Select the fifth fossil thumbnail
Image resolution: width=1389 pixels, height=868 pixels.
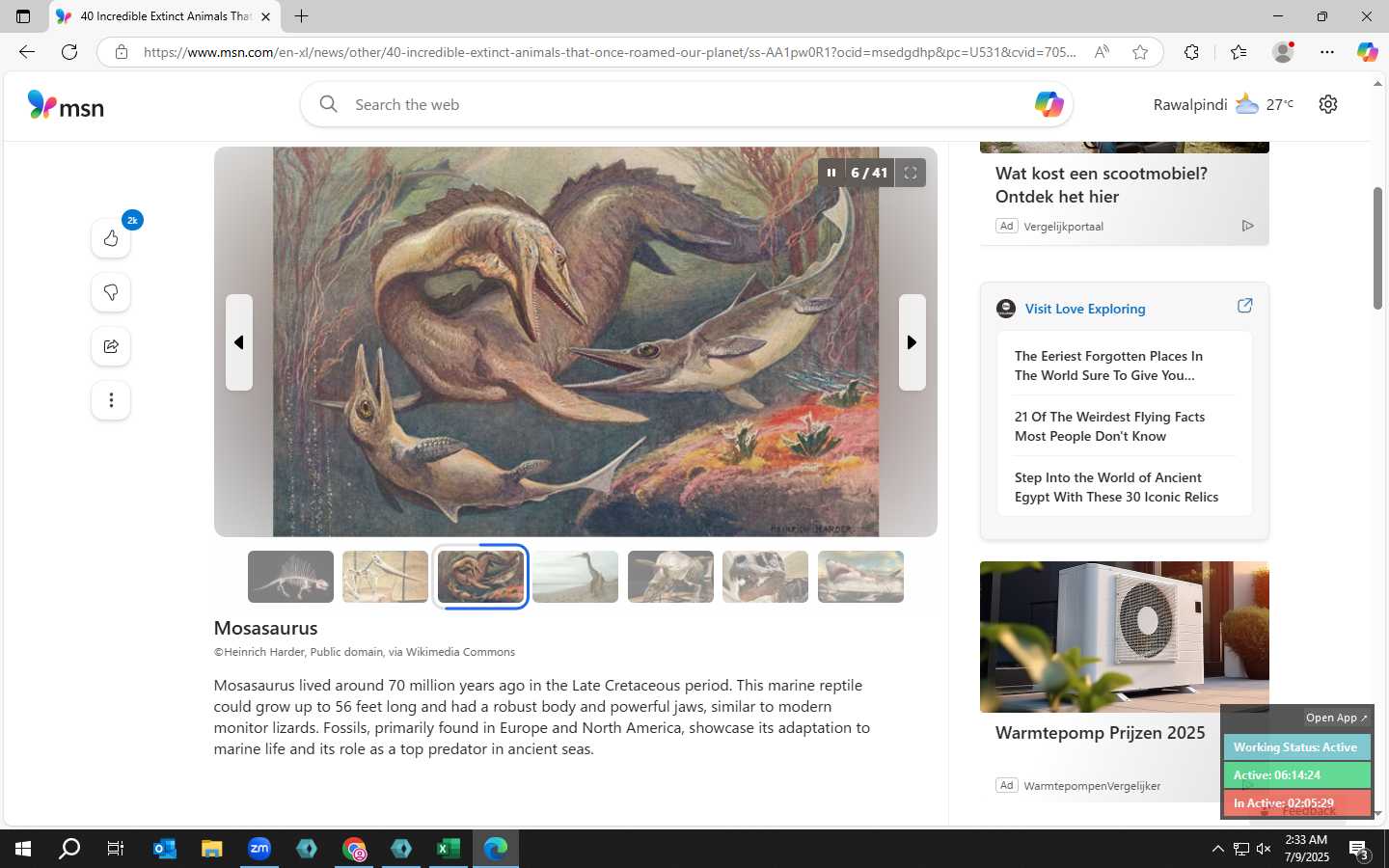[x=670, y=577]
